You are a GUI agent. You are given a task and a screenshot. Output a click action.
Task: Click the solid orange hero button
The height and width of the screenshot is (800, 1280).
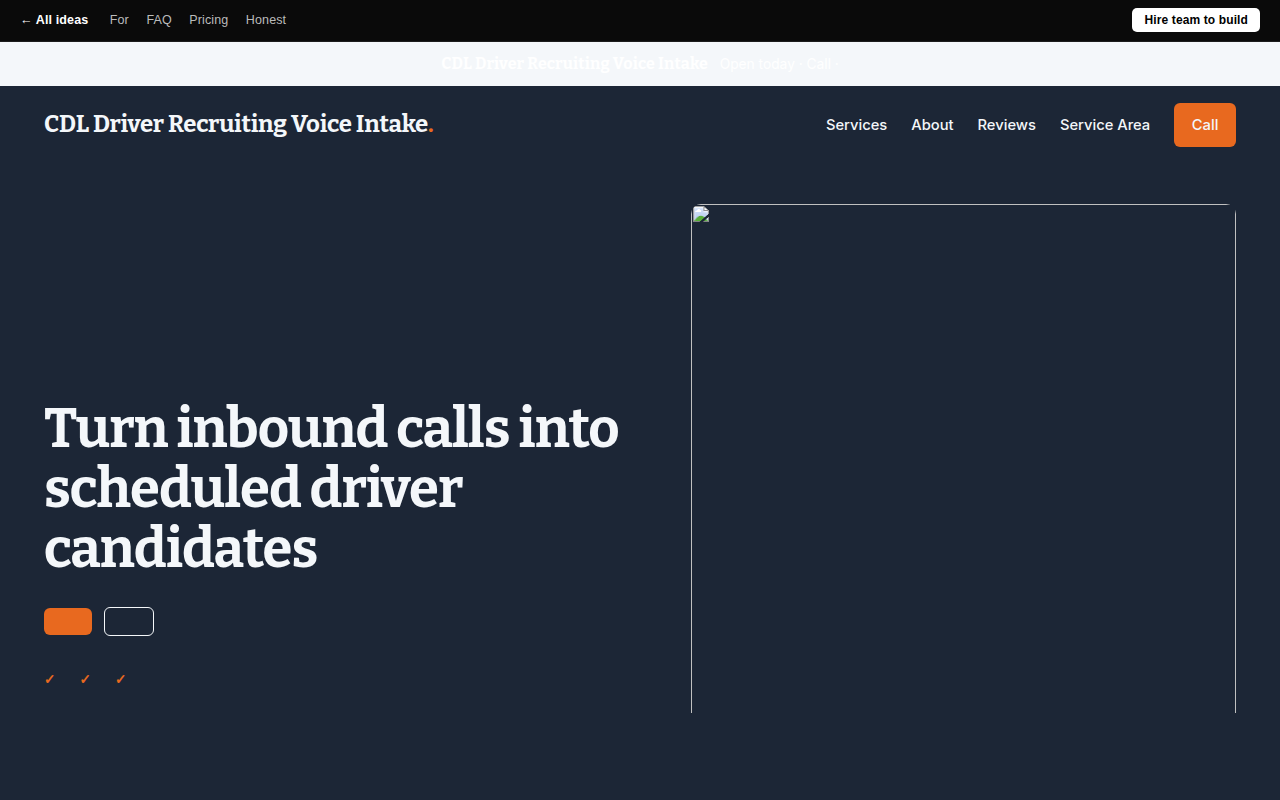click(x=68, y=621)
